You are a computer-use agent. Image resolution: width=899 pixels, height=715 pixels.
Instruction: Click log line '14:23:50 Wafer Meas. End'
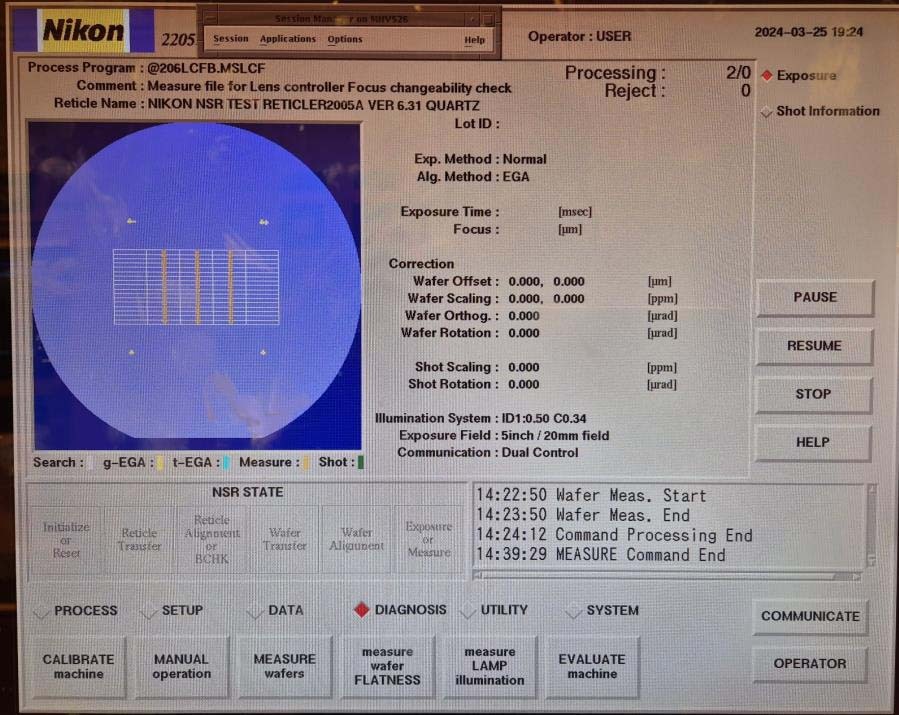583,515
